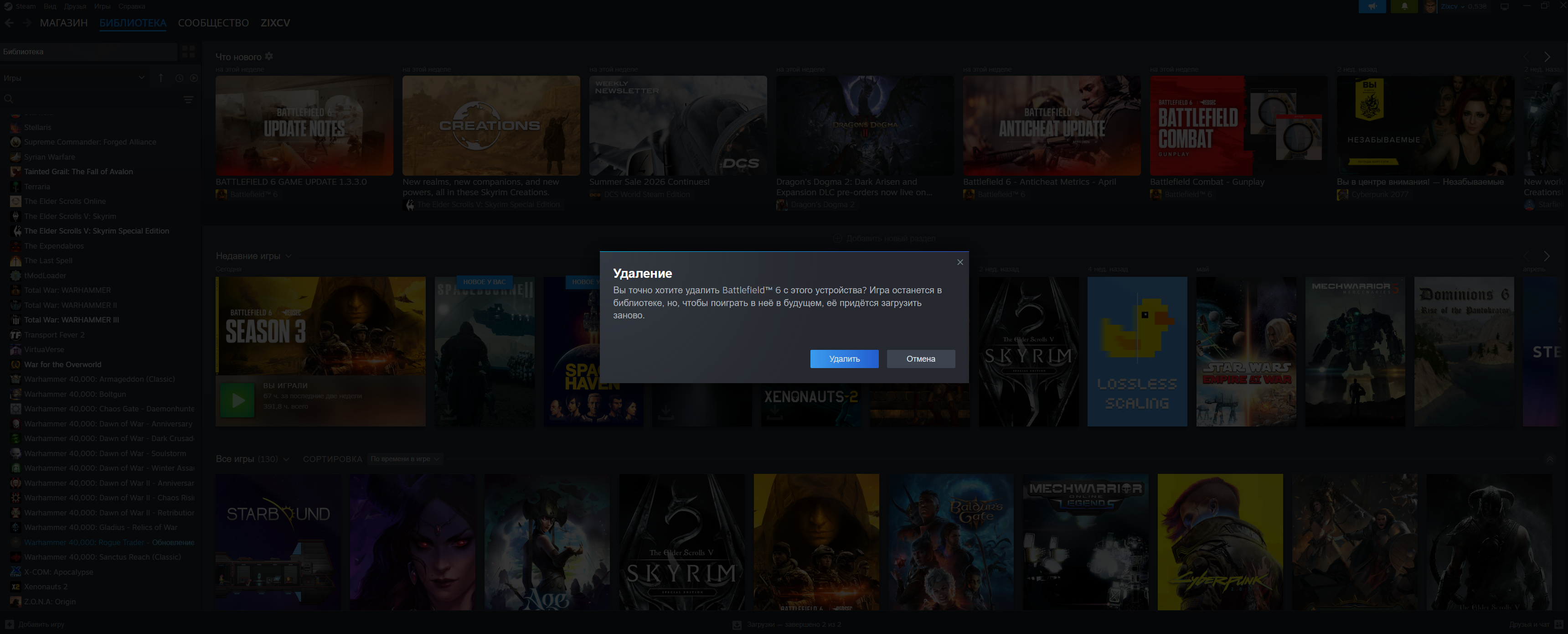
Task: Open the Вид menu
Action: [50, 6]
